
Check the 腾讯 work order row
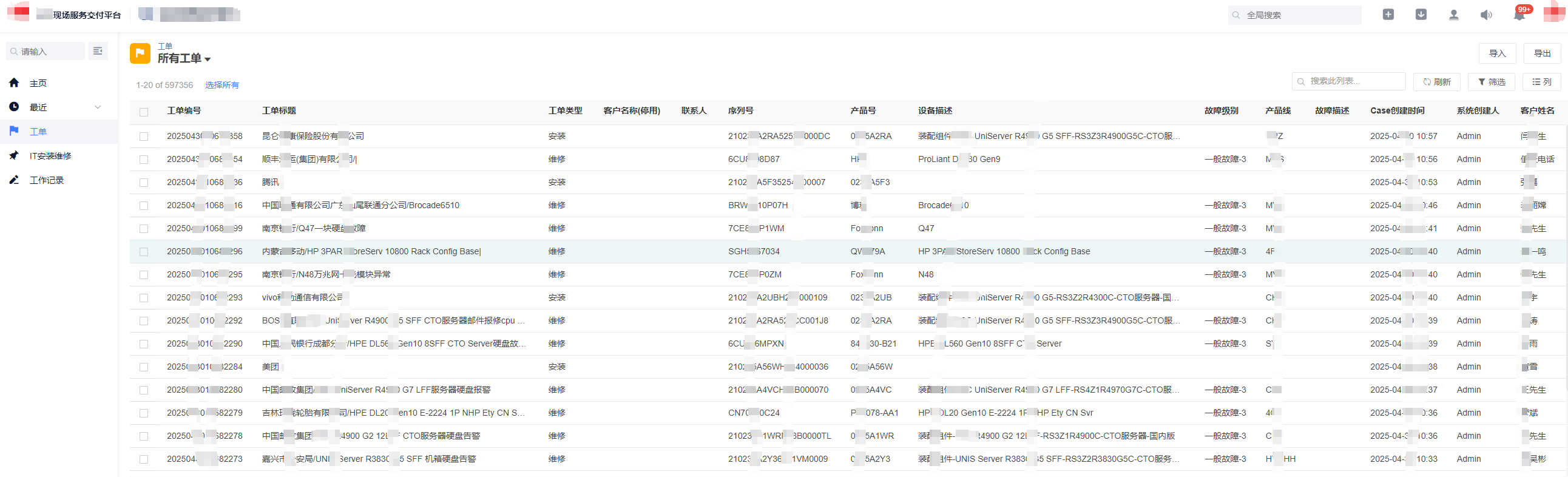tap(144, 183)
